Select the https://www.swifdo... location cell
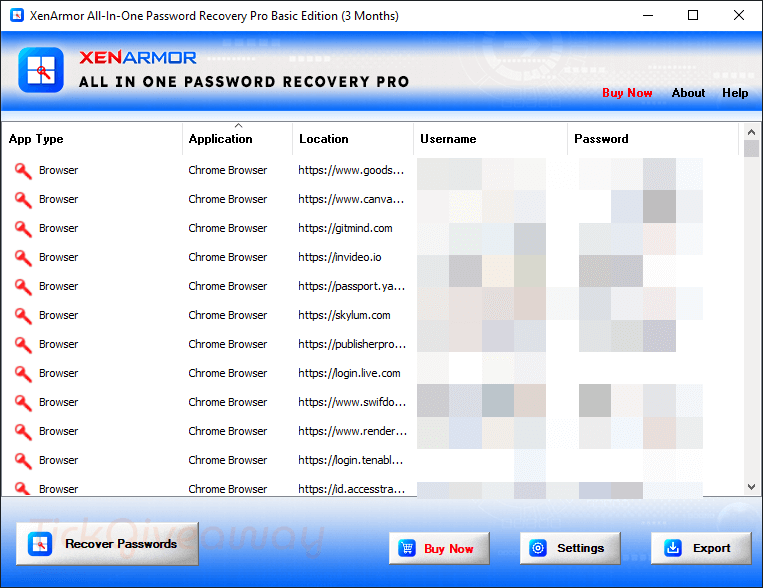The width and height of the screenshot is (763, 588). coord(352,402)
